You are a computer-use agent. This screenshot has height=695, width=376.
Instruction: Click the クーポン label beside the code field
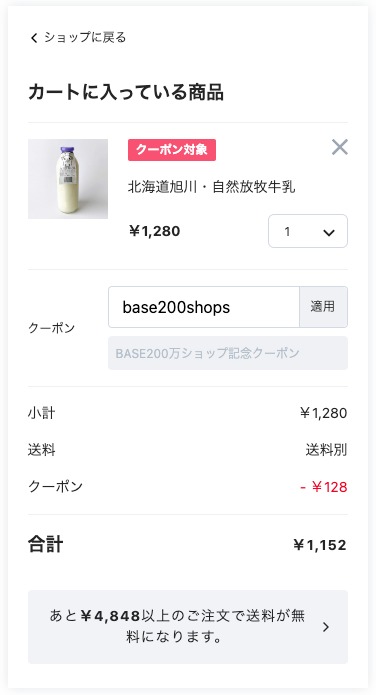(51, 328)
